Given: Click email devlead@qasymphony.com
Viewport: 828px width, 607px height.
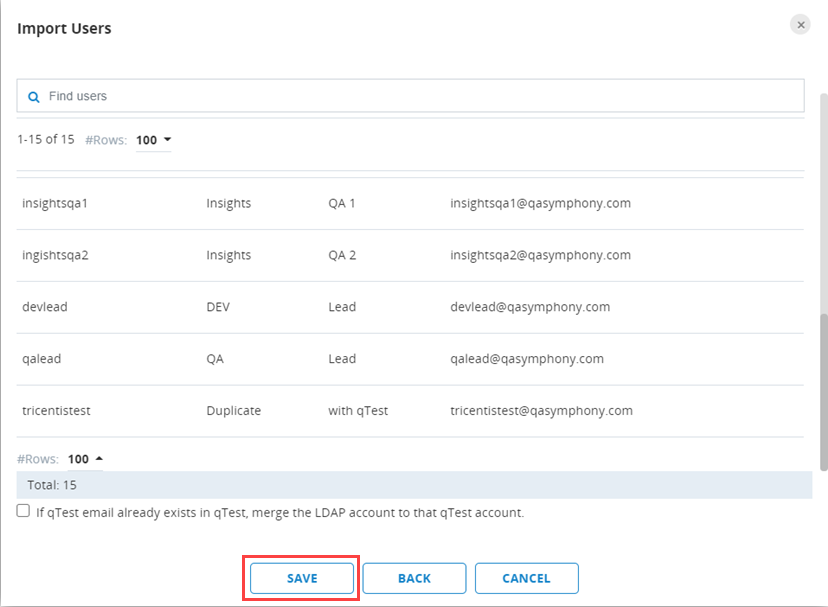Looking at the screenshot, I should (530, 307).
